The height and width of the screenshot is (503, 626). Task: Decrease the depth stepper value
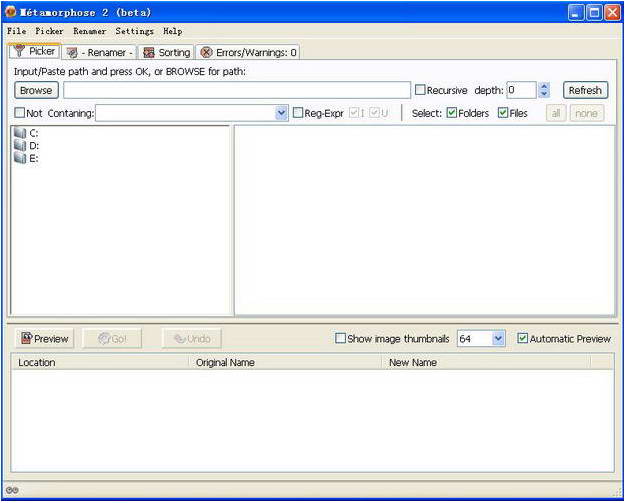click(544, 94)
